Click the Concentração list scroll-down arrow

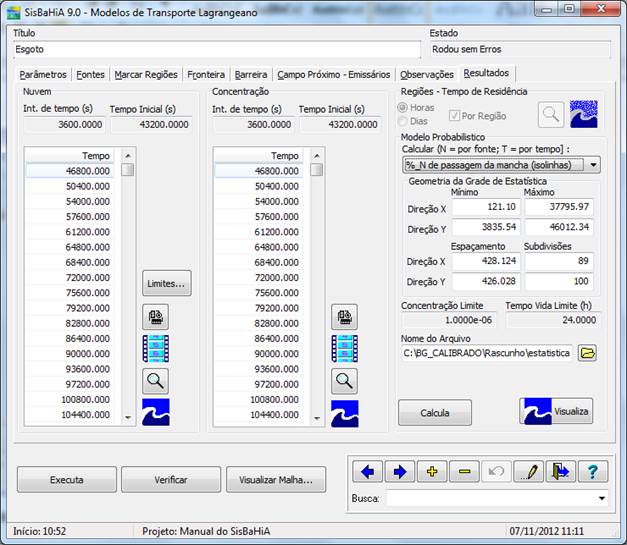click(317, 418)
